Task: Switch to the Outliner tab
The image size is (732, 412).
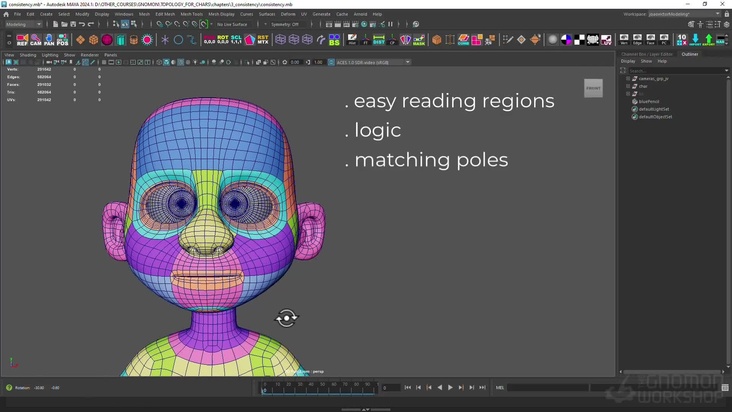Action: tap(690, 54)
